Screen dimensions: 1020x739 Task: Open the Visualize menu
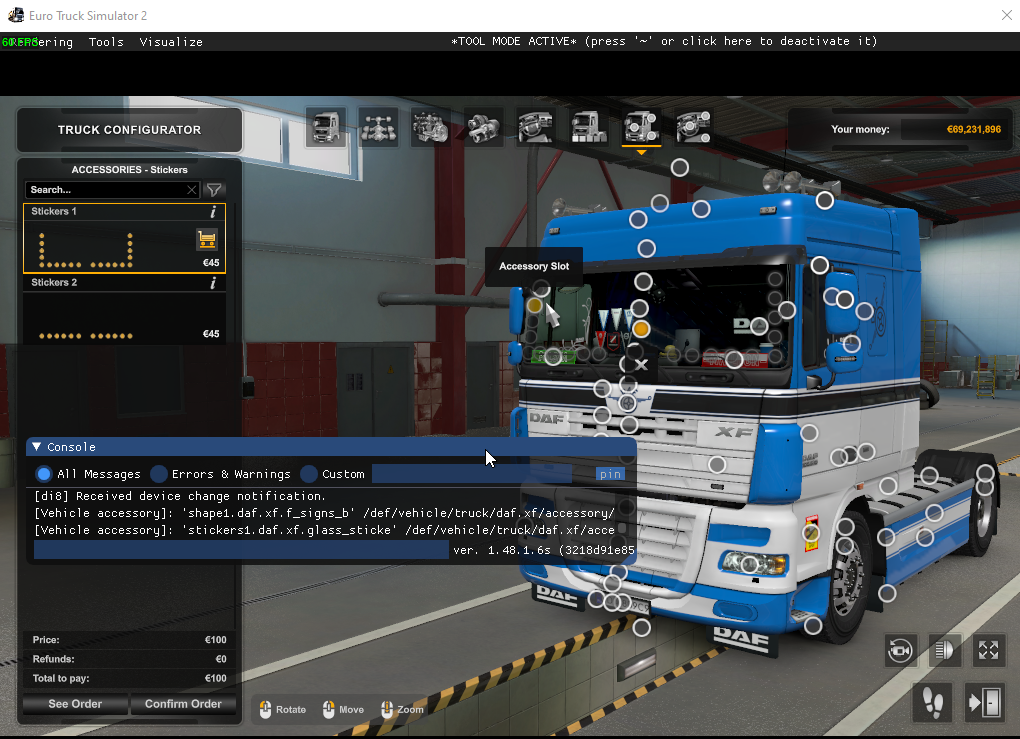click(x=170, y=42)
